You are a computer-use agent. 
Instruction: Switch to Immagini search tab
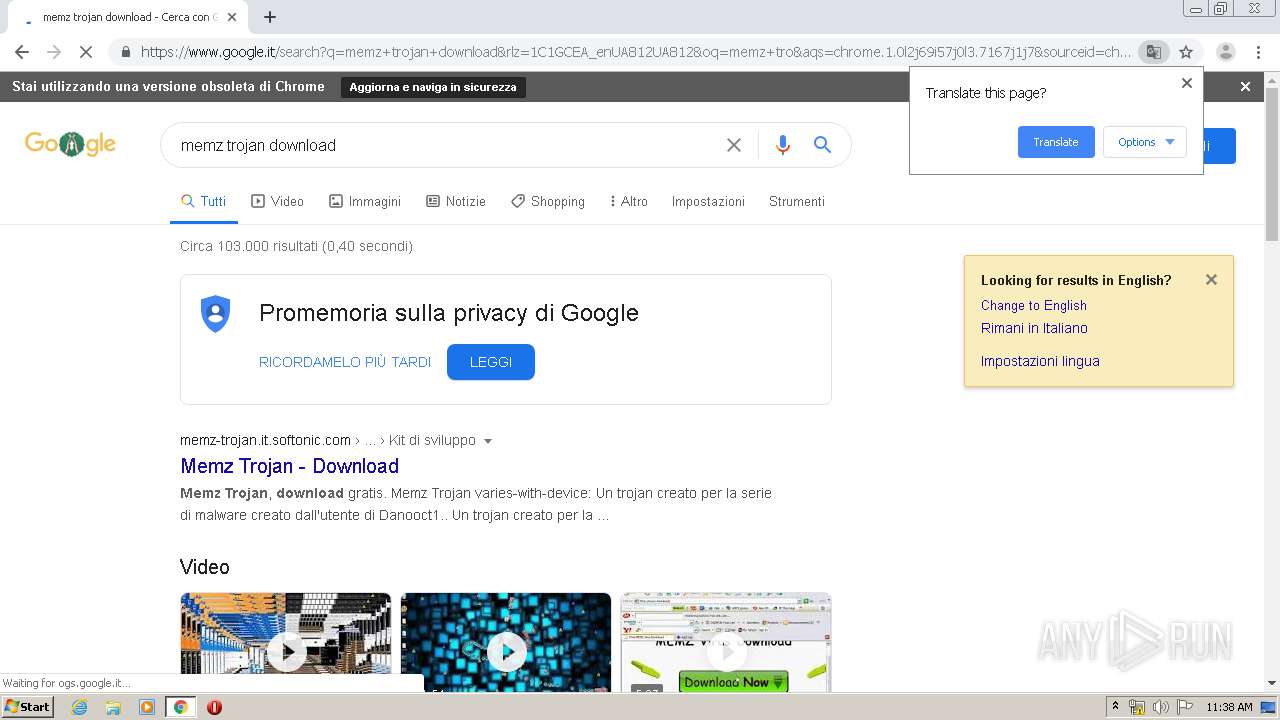[365, 201]
